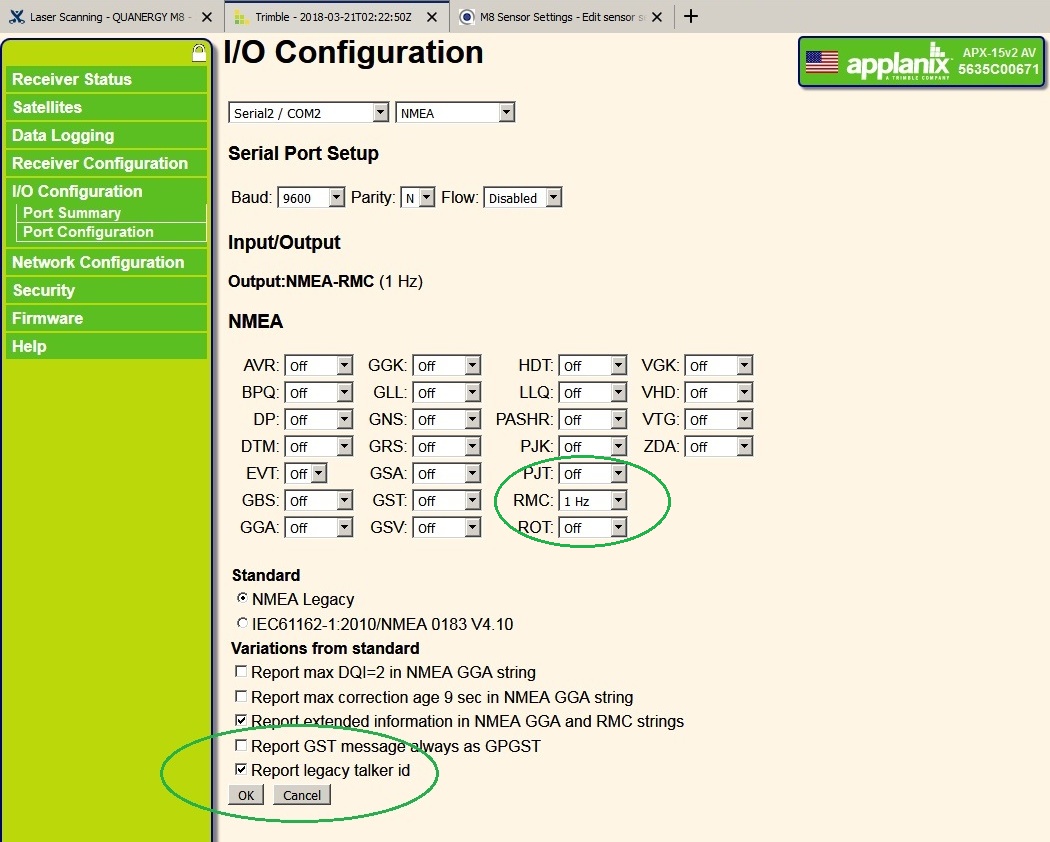Open a new browser tab with plus icon

(690, 16)
